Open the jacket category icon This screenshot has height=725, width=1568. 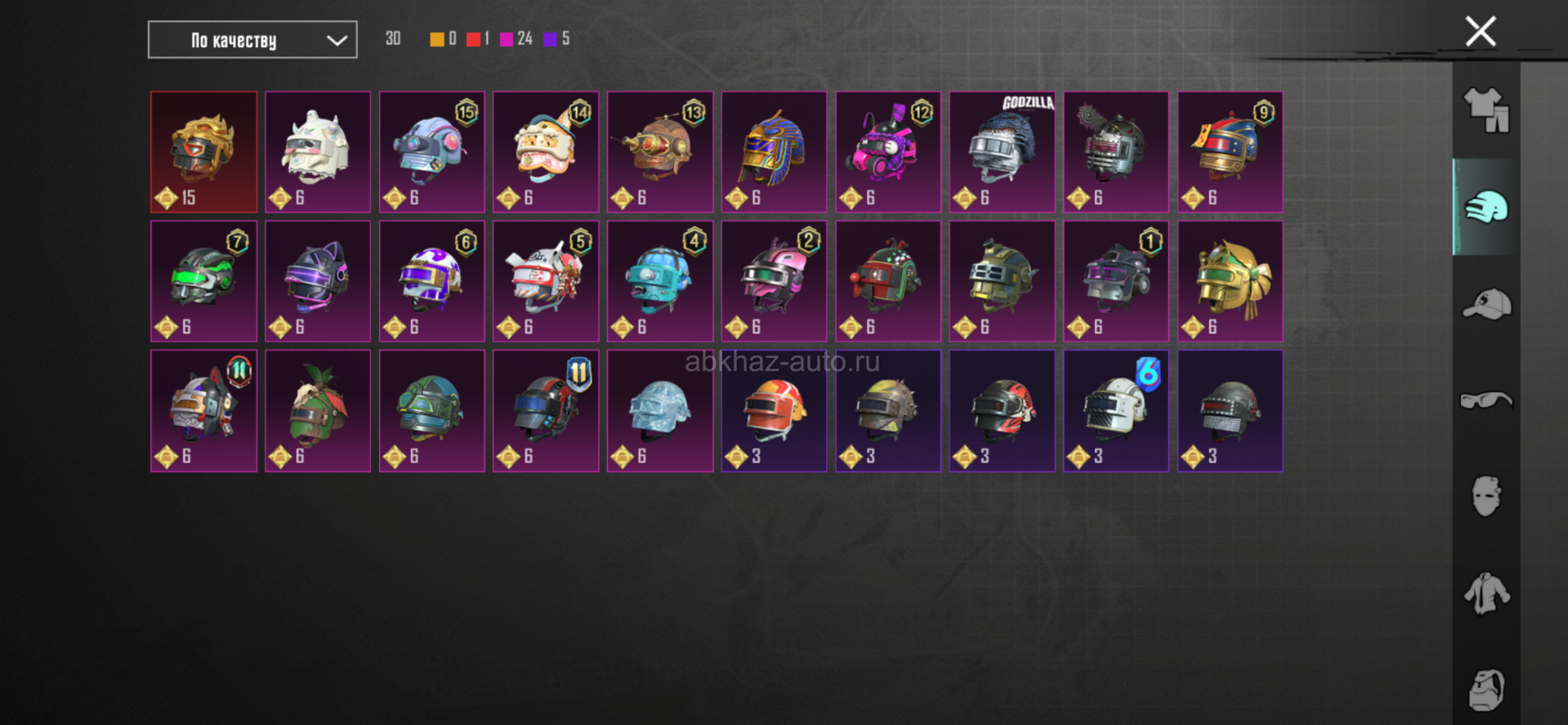1486,593
